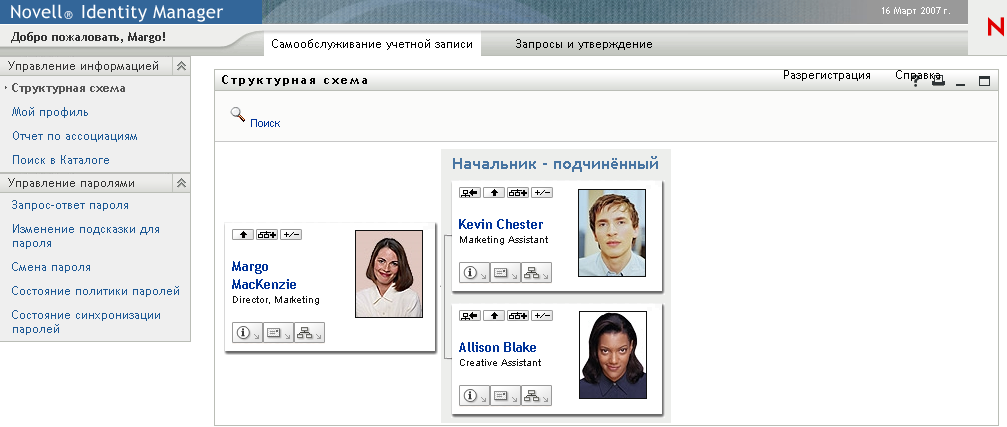This screenshot has width=1007, height=427.
Task: Click Разрегистрация to log out
Action: [827, 75]
